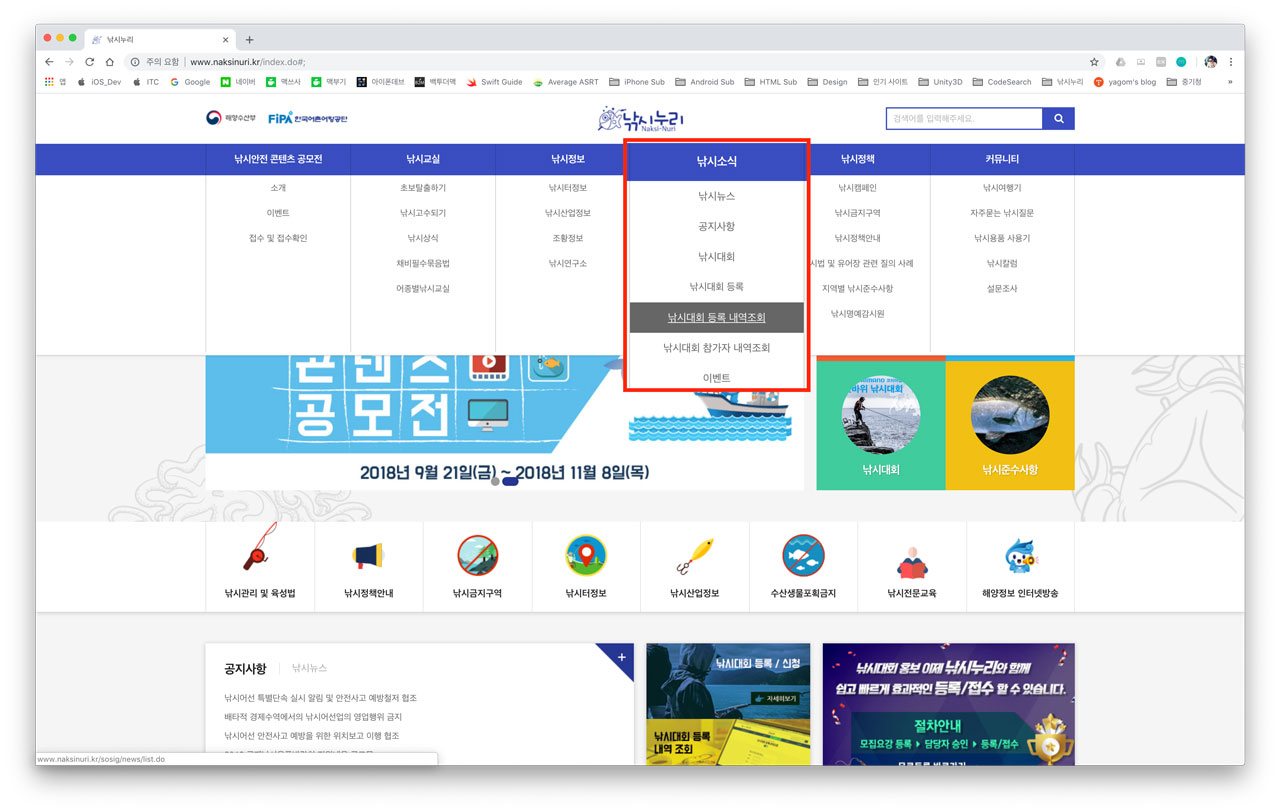Expand the 공지사항 panel with the plus
The image size is (1280, 812).
pyautogui.click(x=621, y=657)
